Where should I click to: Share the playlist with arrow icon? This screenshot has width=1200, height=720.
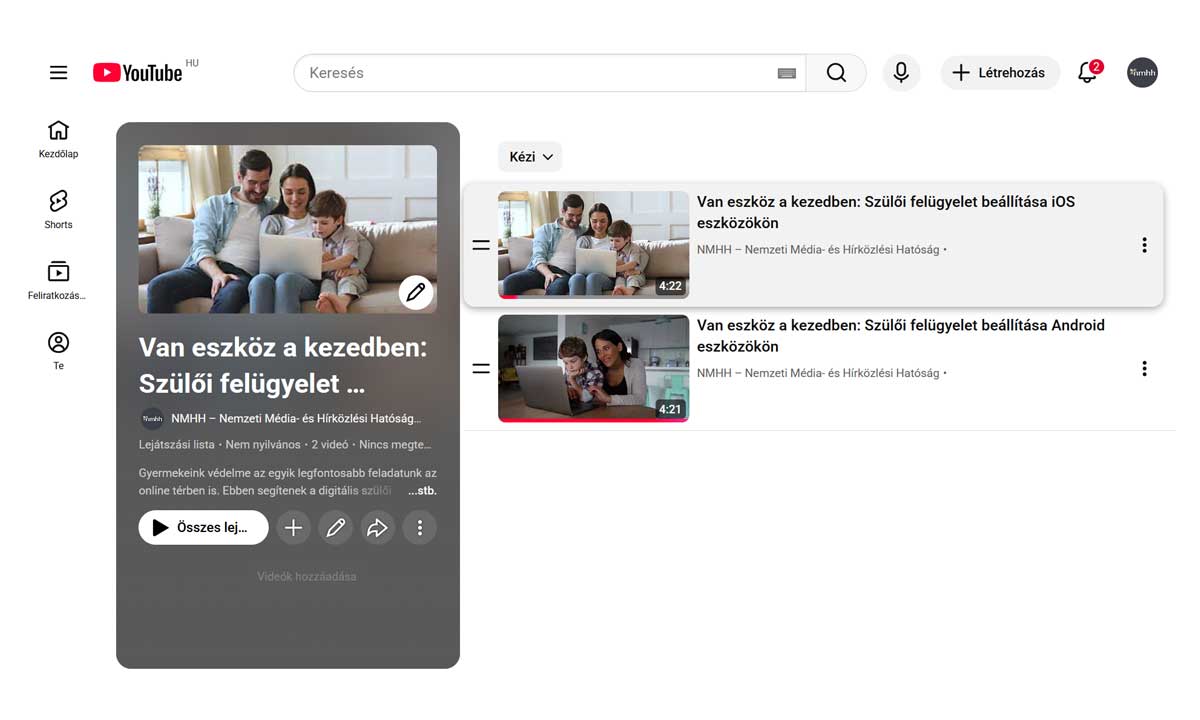click(377, 528)
